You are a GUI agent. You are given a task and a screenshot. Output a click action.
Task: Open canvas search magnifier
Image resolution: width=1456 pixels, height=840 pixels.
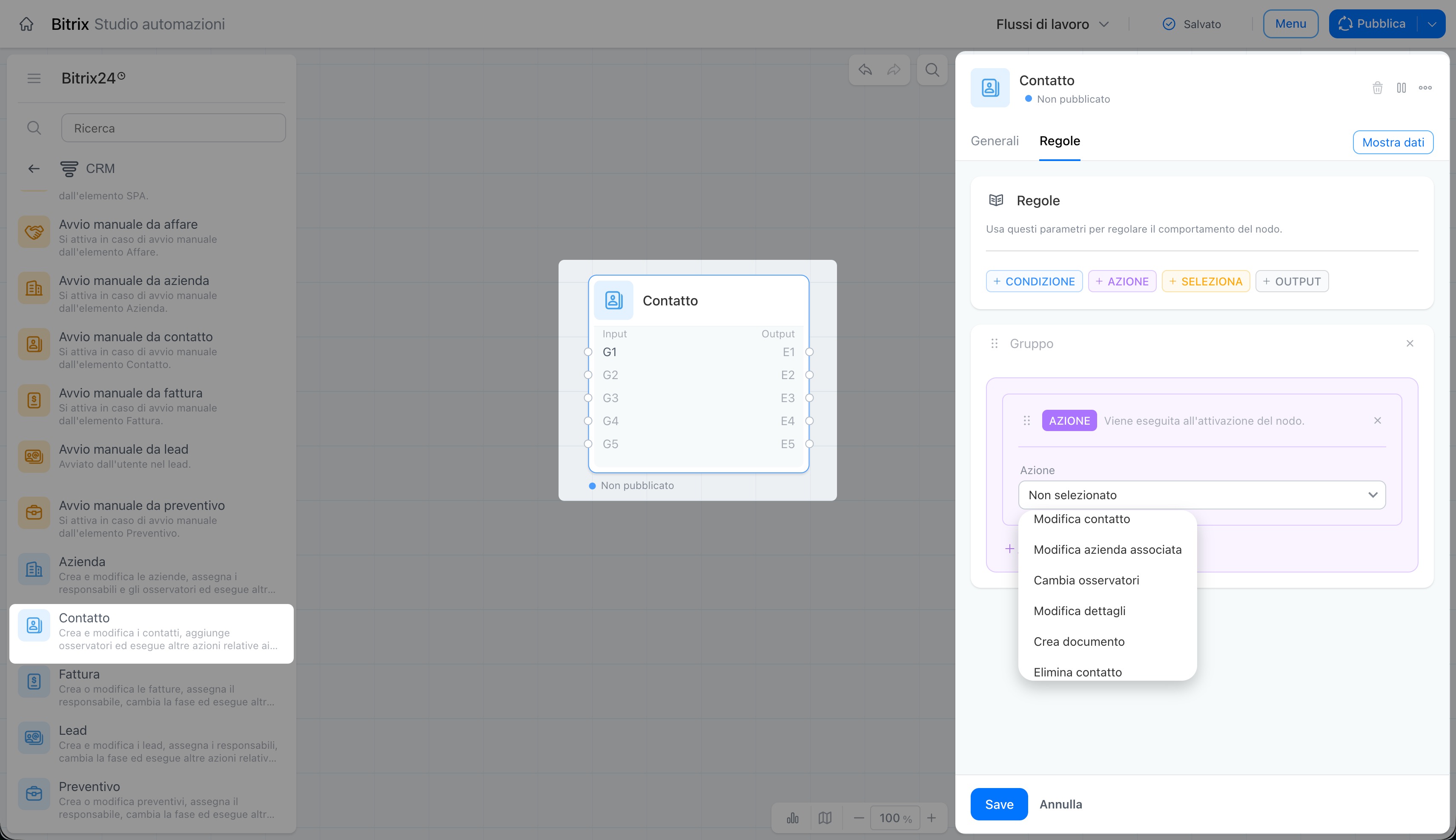click(x=932, y=70)
